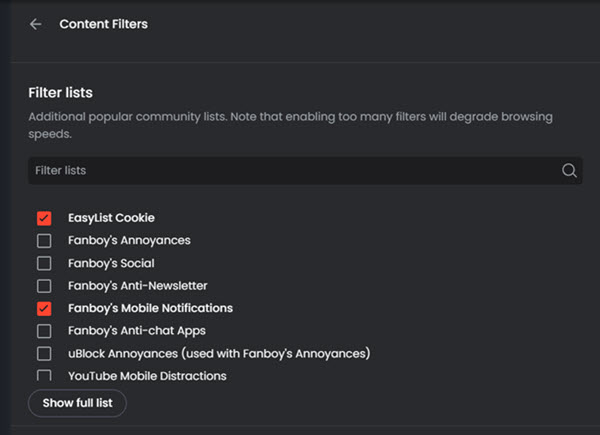600x435 pixels.
Task: Turn on Fanboy's Anti-chat Apps checkbox
Action: click(44, 331)
